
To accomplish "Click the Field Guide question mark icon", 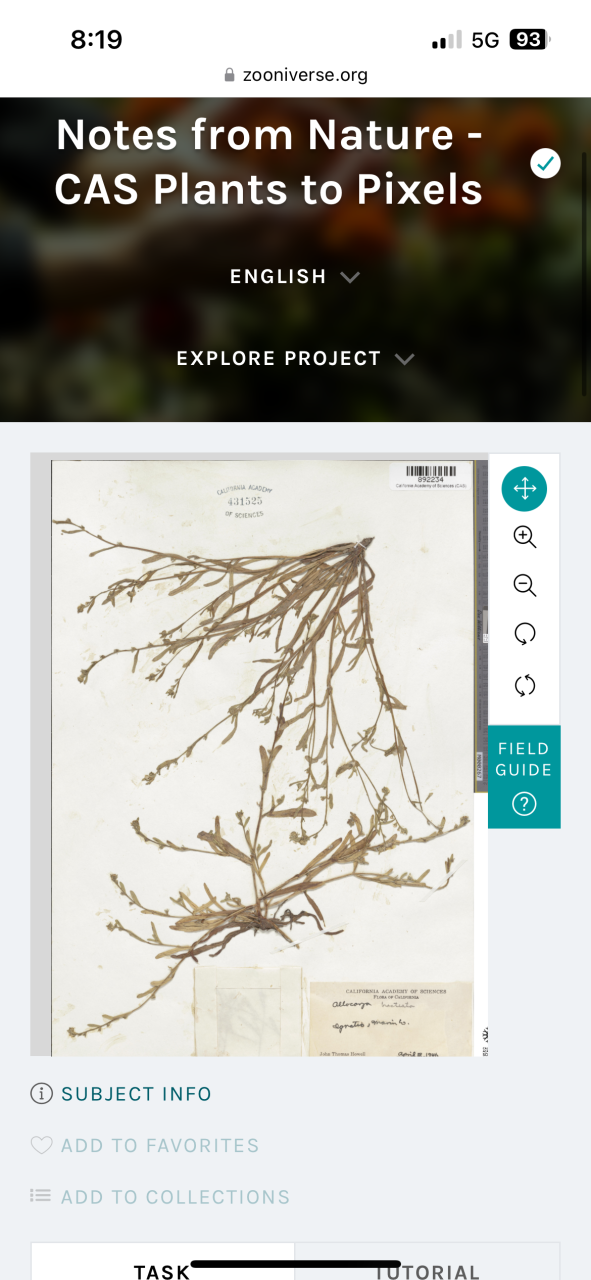I will [x=524, y=803].
